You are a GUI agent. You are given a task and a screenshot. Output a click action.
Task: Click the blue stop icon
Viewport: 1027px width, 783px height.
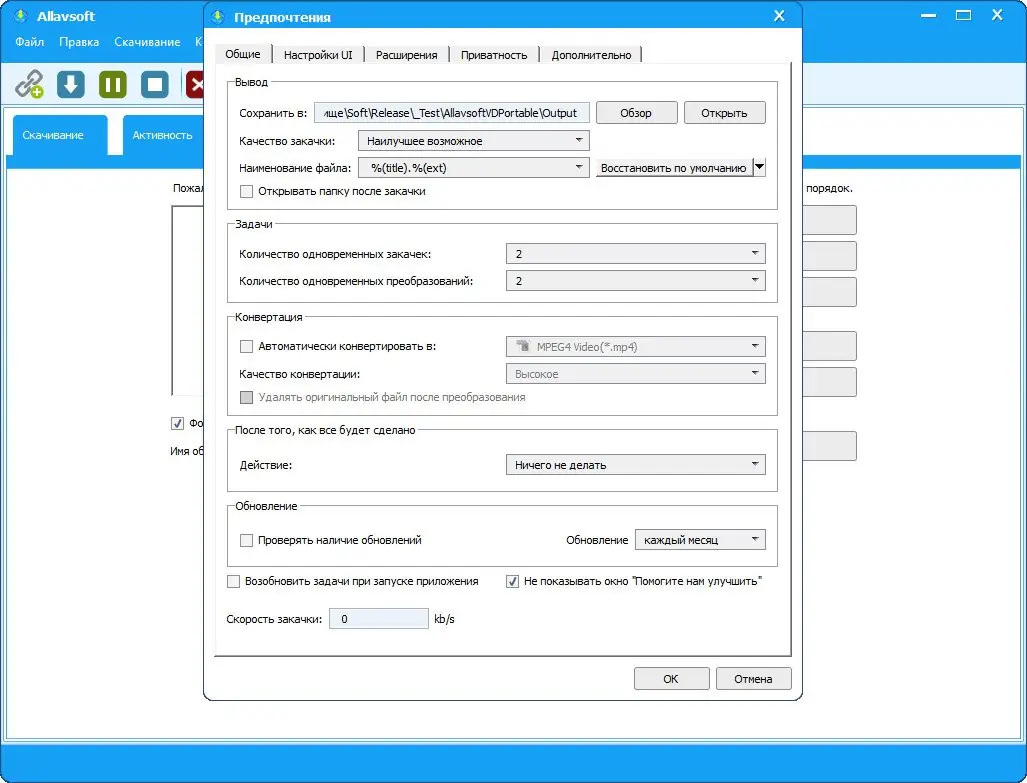click(x=152, y=84)
